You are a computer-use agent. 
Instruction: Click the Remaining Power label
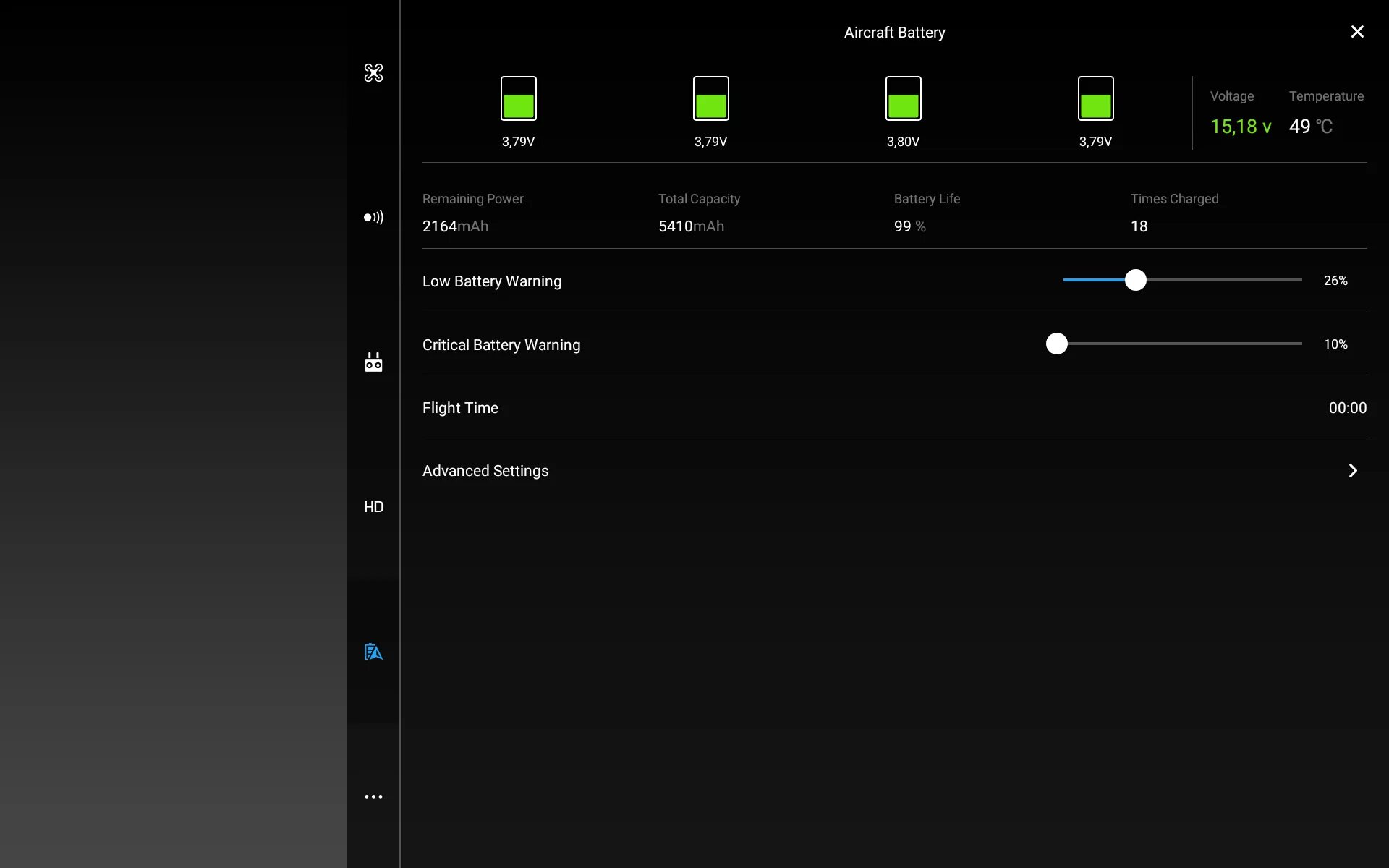coord(473,199)
